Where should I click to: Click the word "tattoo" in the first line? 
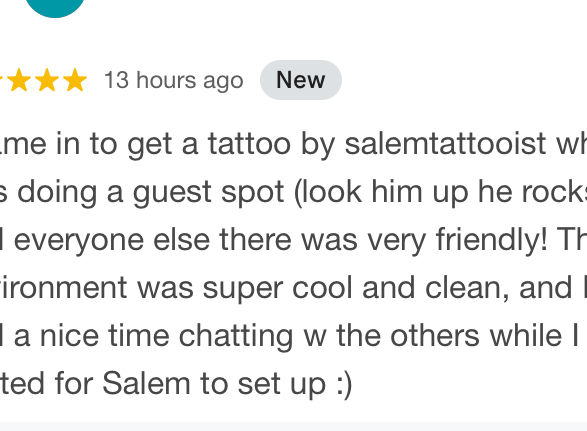(x=249, y=144)
